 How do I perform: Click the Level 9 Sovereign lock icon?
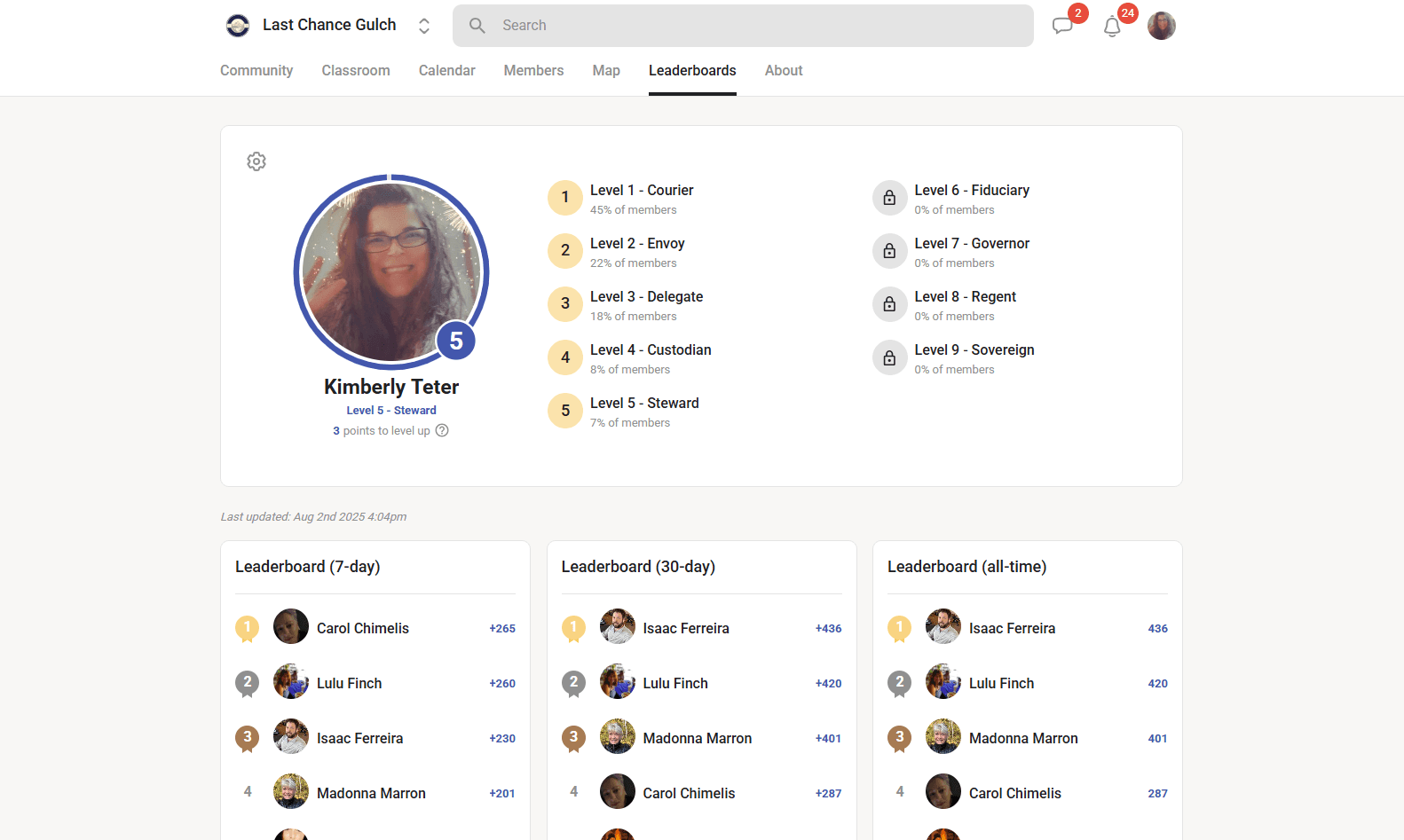pyautogui.click(x=889, y=357)
